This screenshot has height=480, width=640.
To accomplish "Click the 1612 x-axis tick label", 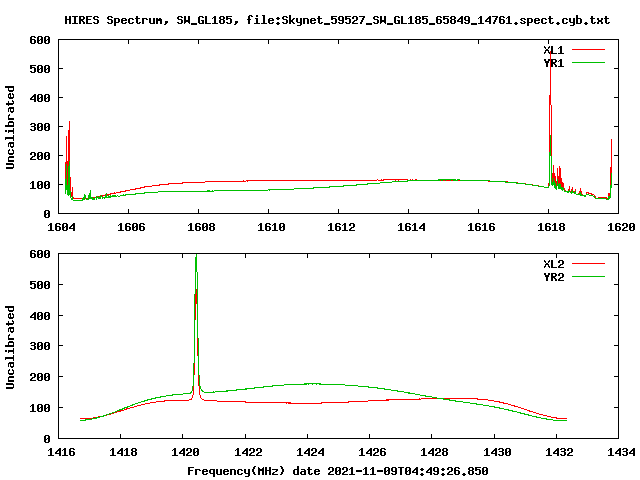I will click(341, 227).
